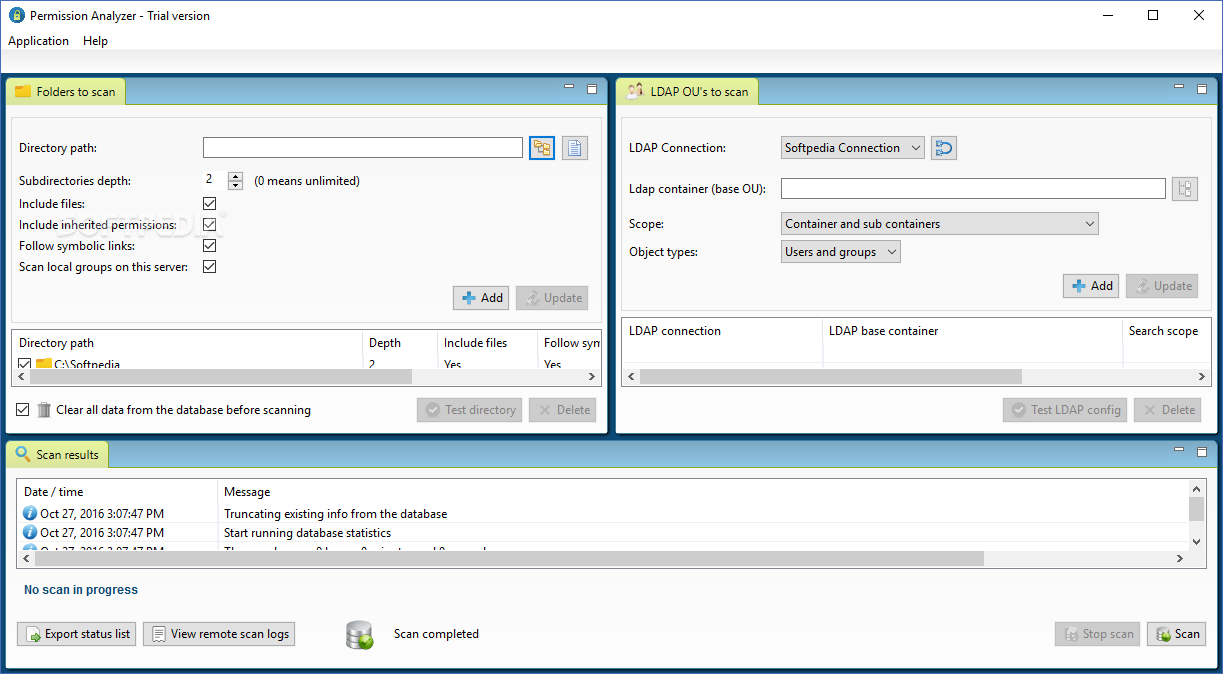Click the trash can icon beside Clear all data
The image size is (1223, 674).
click(44, 410)
